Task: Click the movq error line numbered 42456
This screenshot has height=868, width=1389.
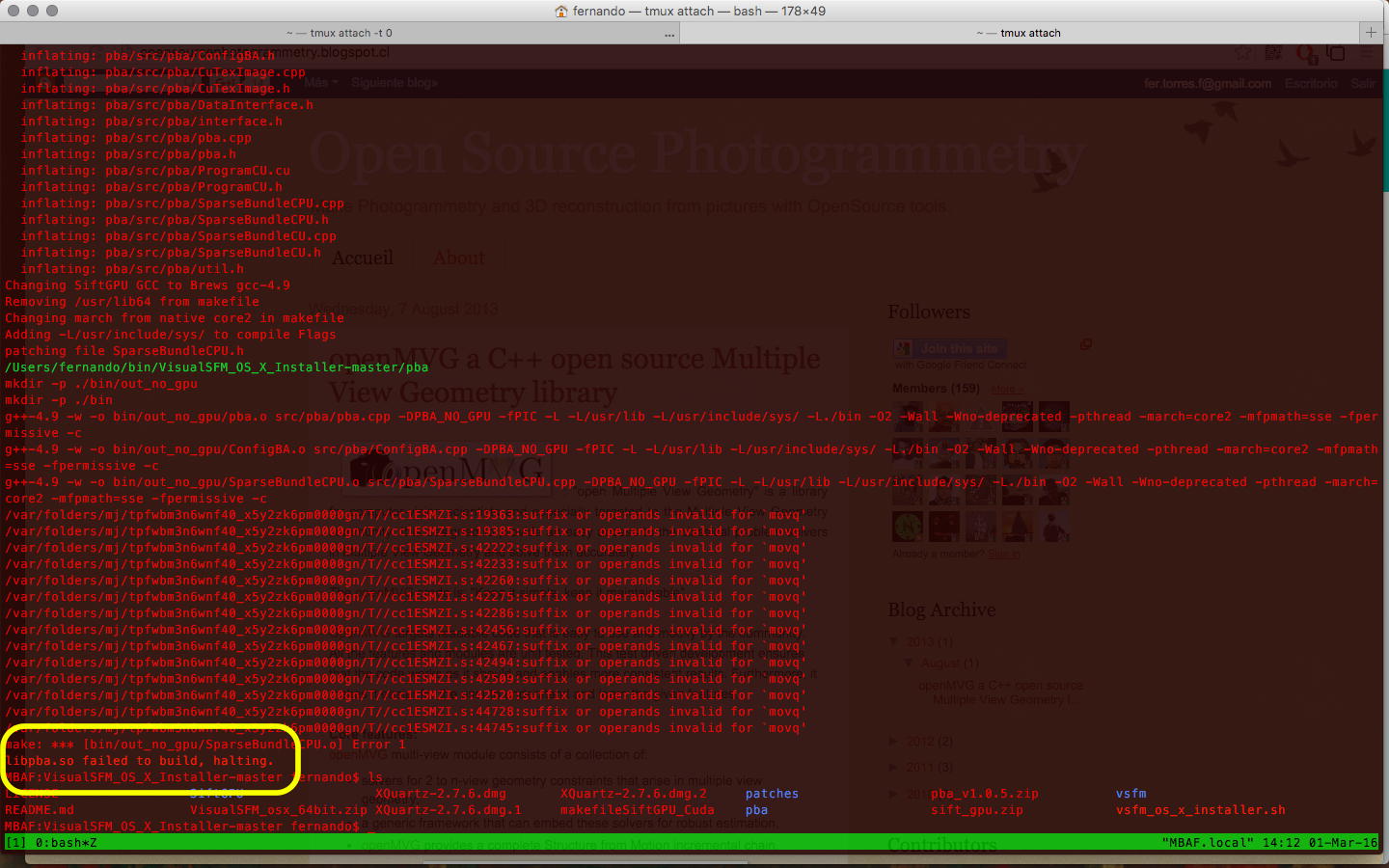Action: click(x=405, y=630)
